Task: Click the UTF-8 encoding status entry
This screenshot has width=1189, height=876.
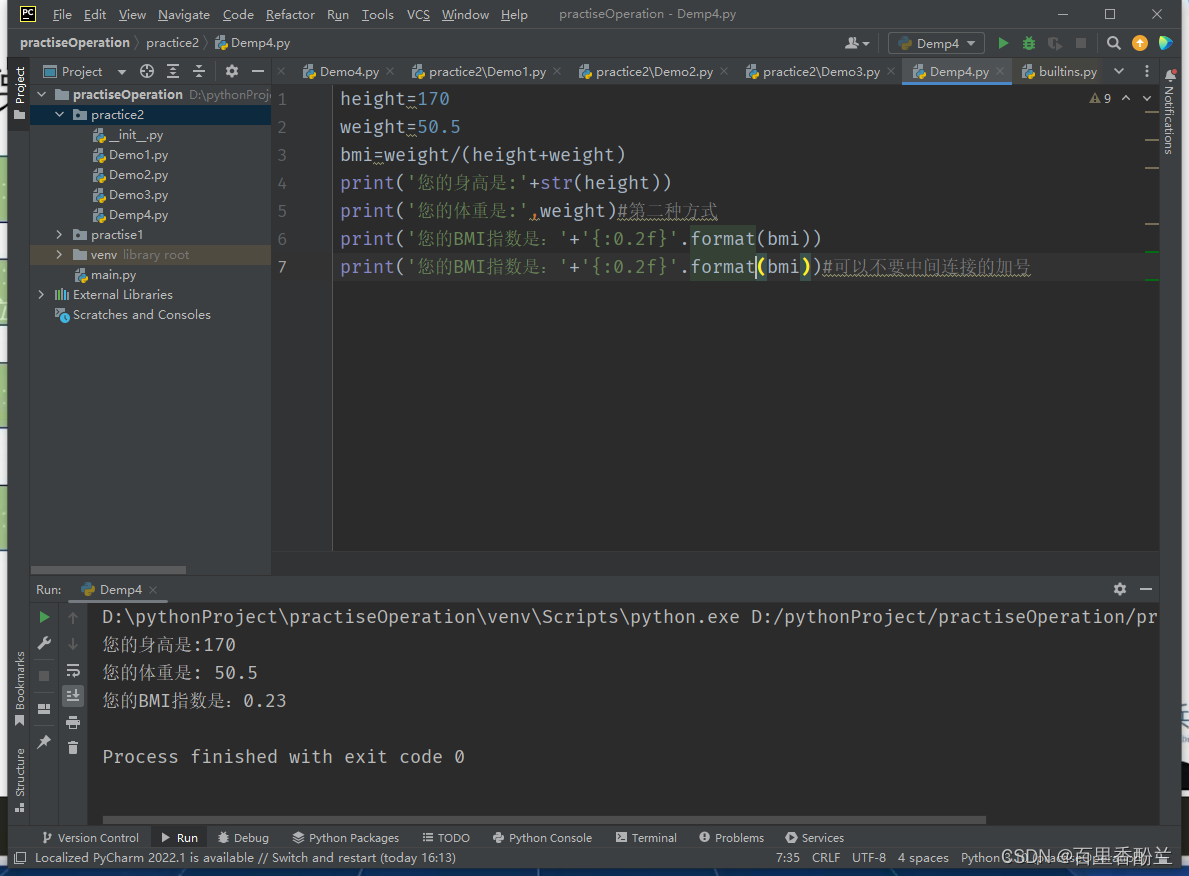Action: pos(869,858)
